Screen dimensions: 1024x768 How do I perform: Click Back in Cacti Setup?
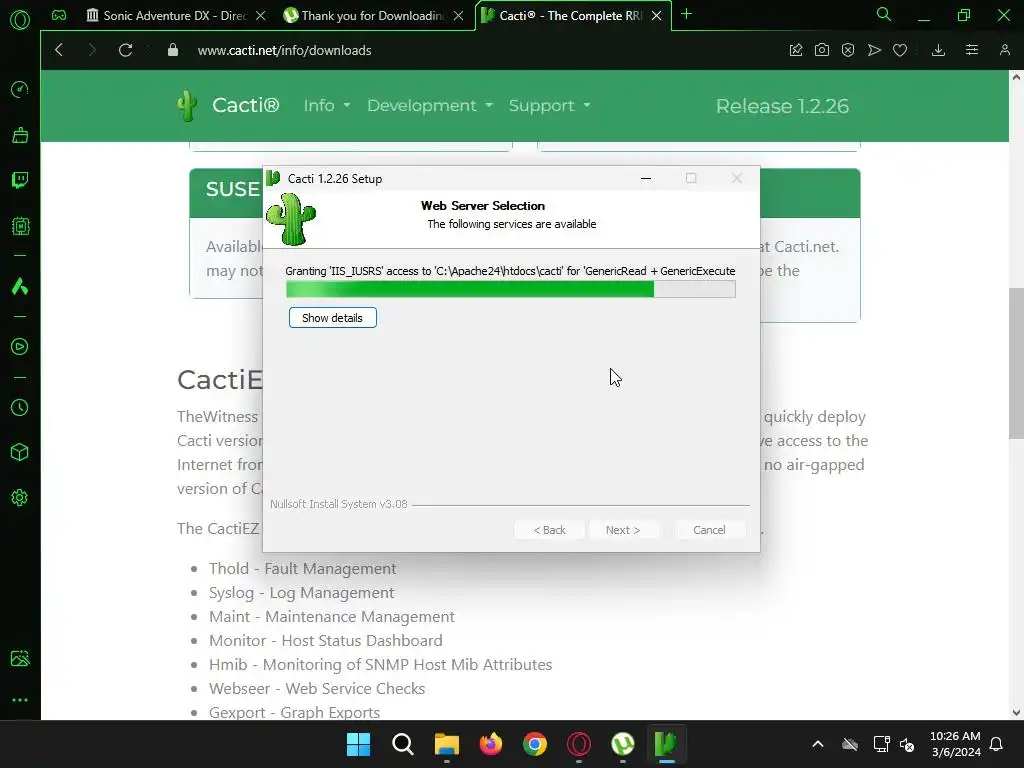tap(549, 530)
